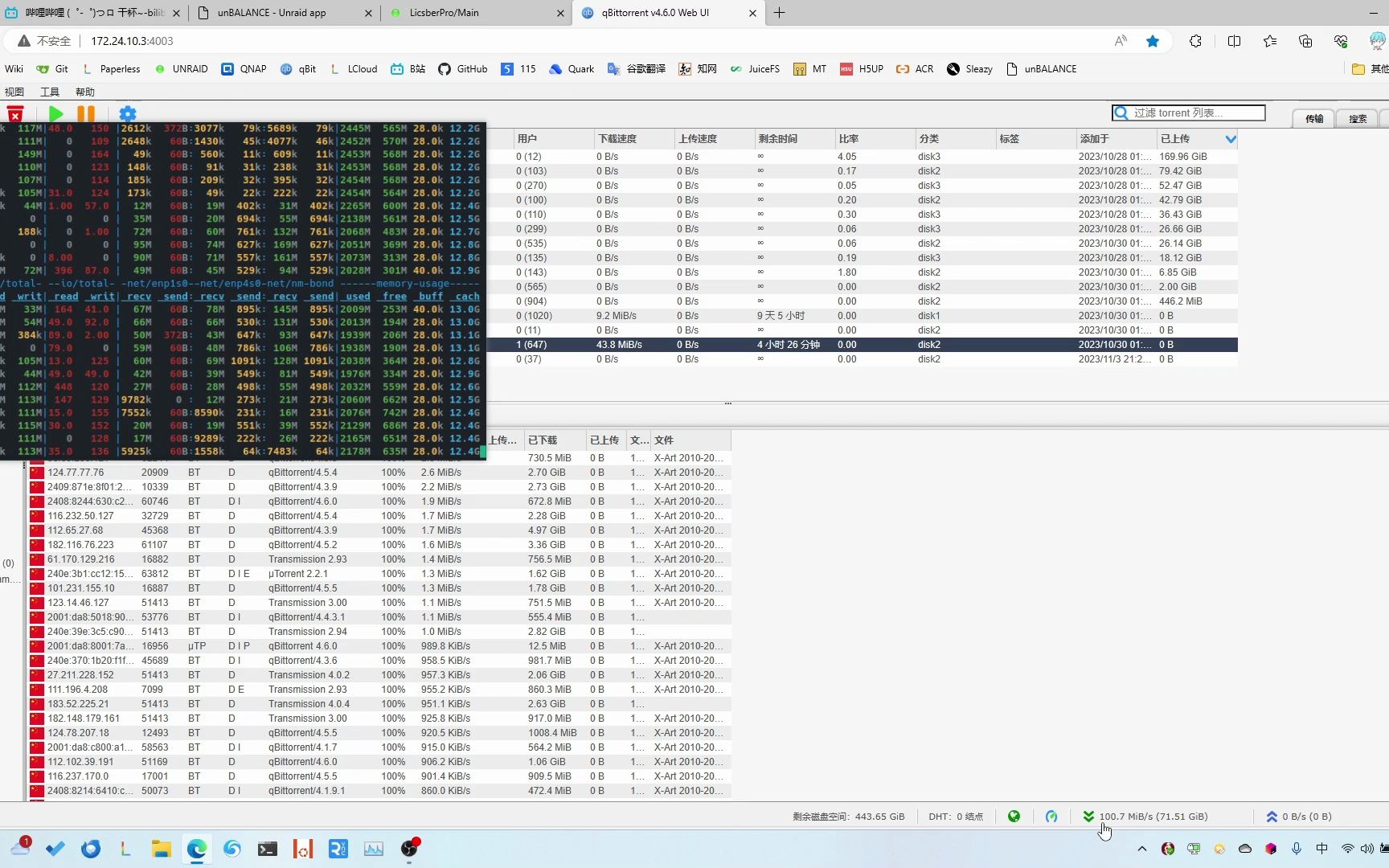Open the browser extensions puzzle icon

click(1196, 41)
